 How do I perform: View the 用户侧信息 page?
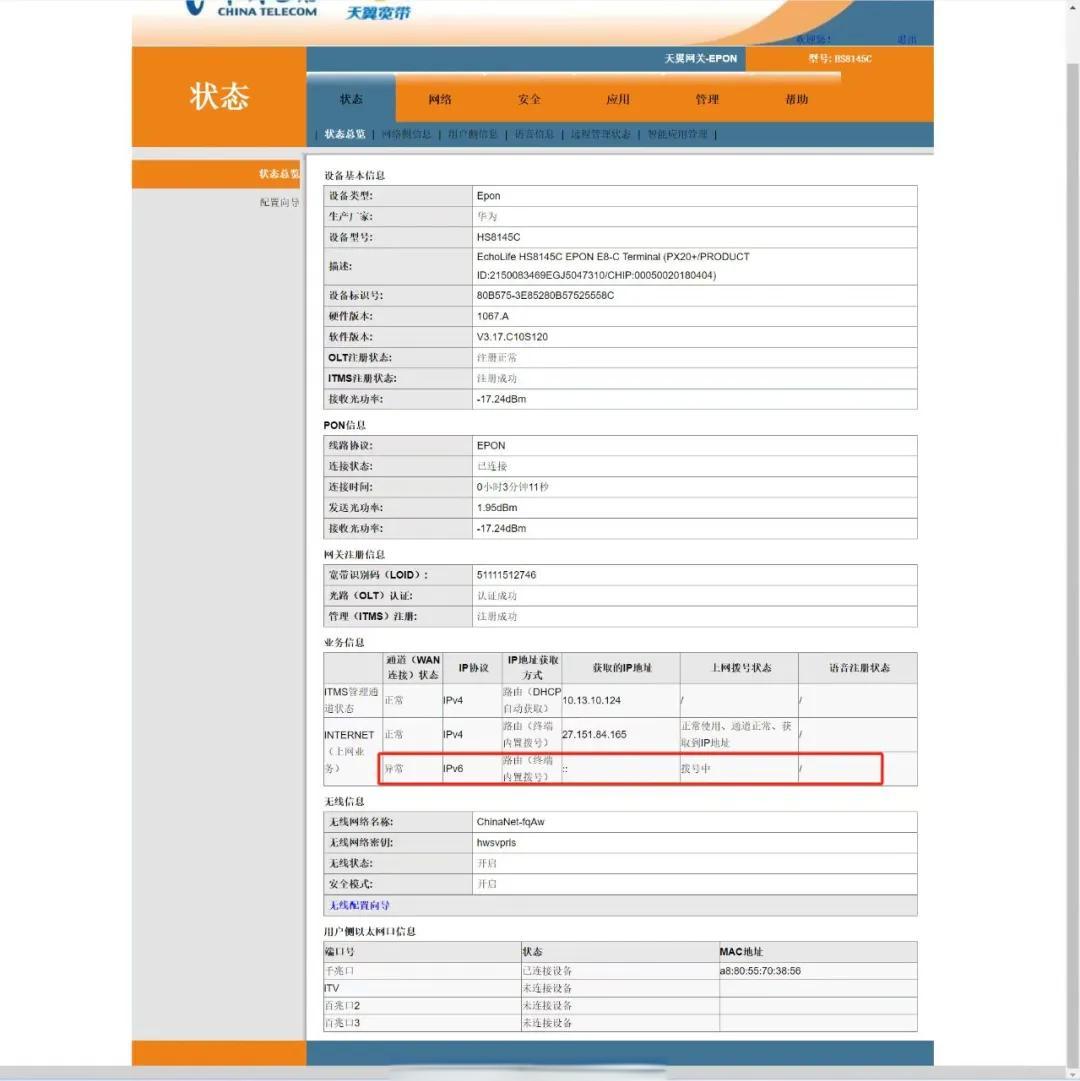tap(475, 133)
